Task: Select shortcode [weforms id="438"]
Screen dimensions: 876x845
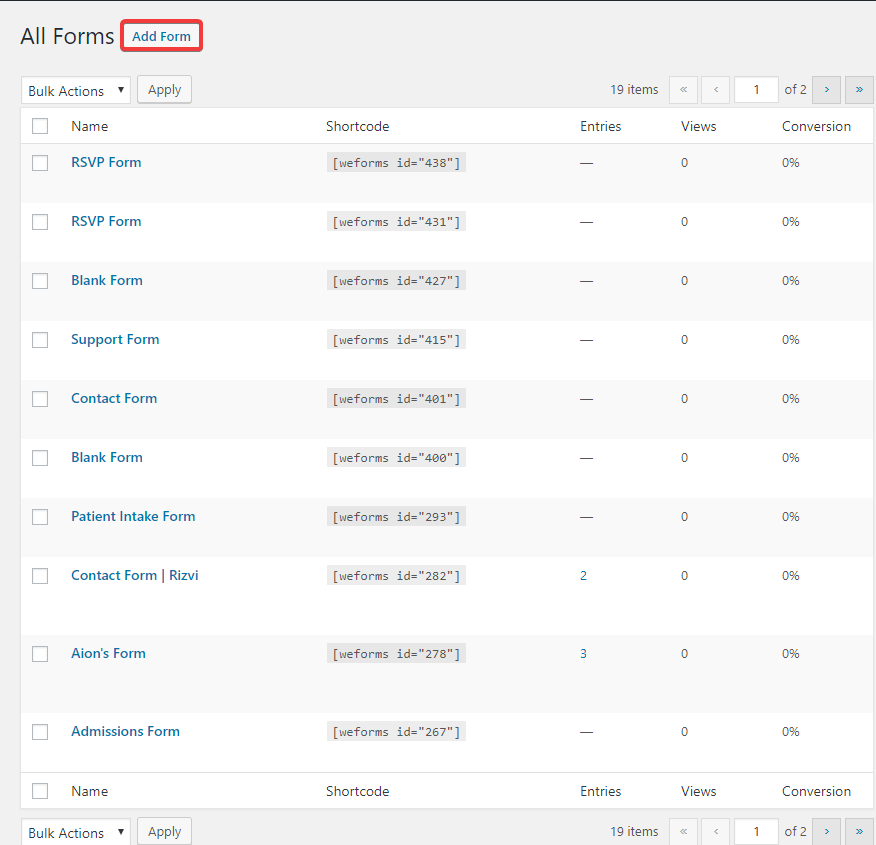Action: click(396, 163)
